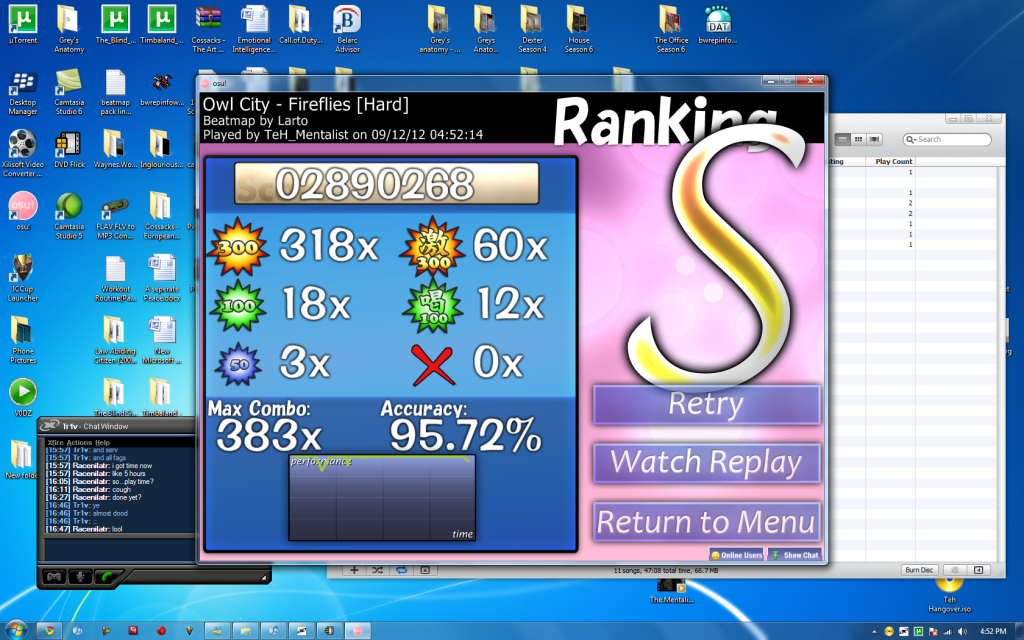Click the performance graph in osu!

pyautogui.click(x=382, y=498)
